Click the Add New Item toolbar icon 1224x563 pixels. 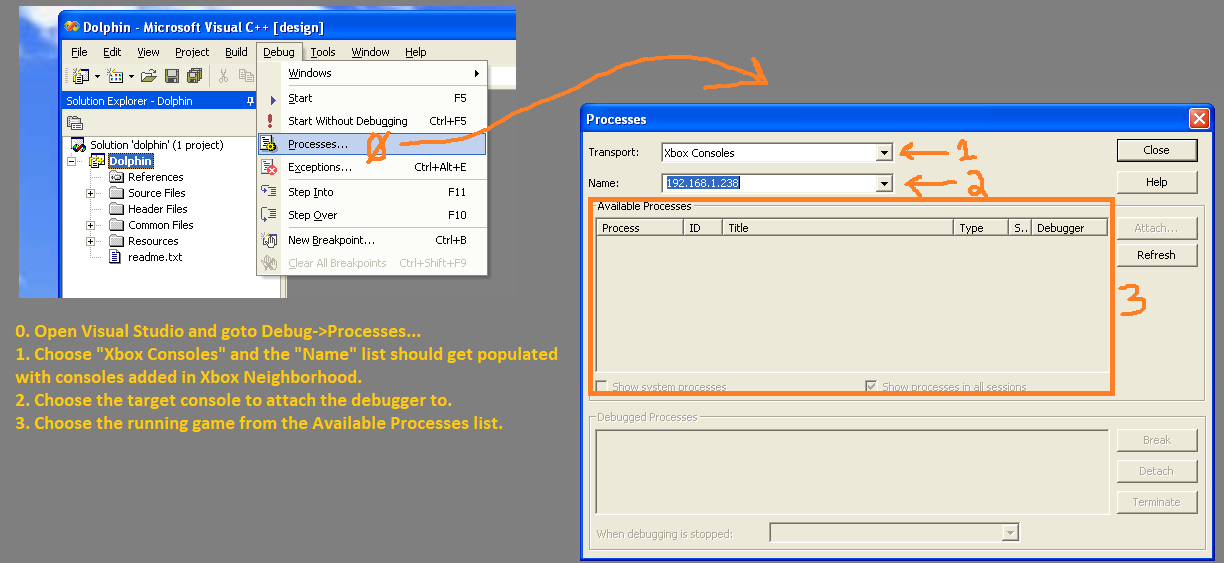click(113, 76)
